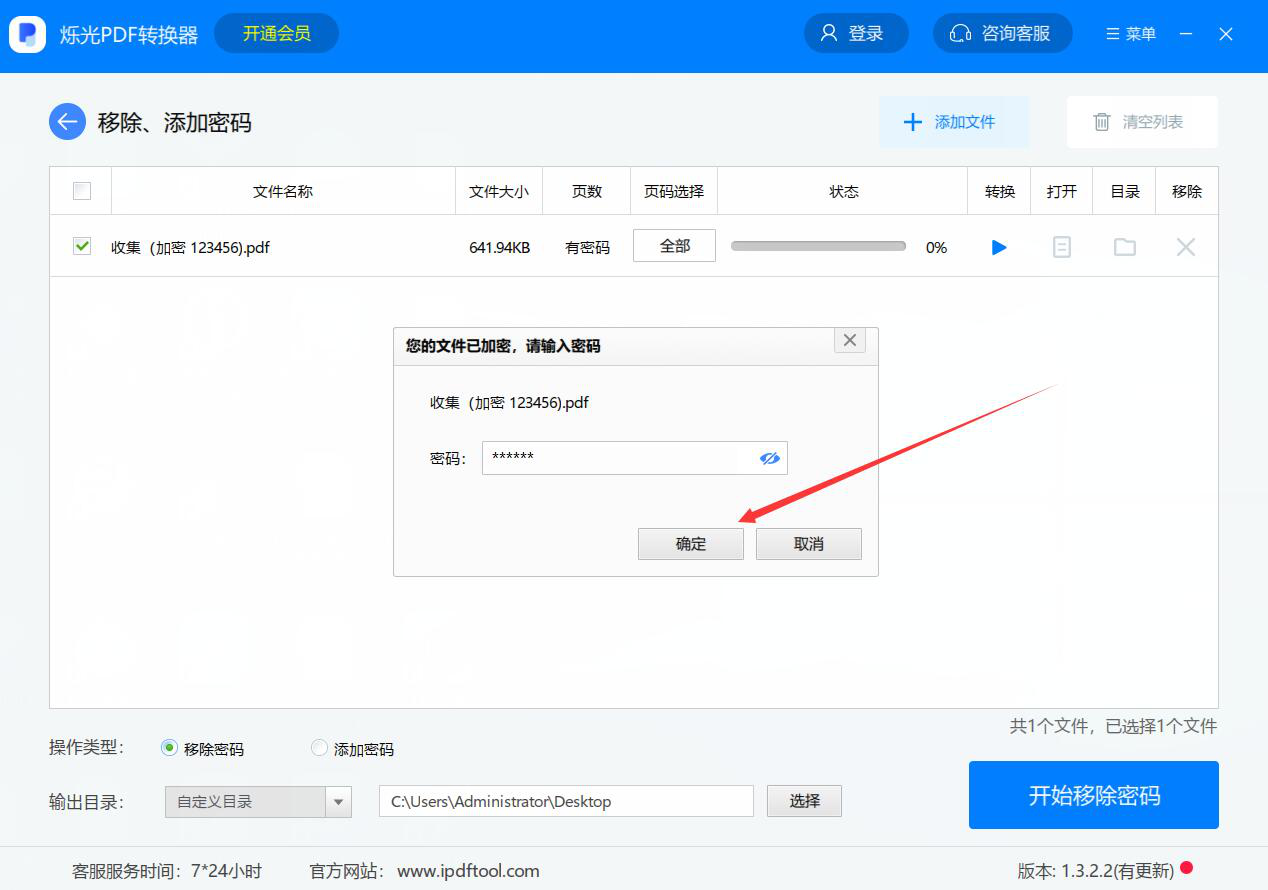Image resolution: width=1268 pixels, height=890 pixels.
Task: Open converted file via document icon
Action: tap(1062, 247)
